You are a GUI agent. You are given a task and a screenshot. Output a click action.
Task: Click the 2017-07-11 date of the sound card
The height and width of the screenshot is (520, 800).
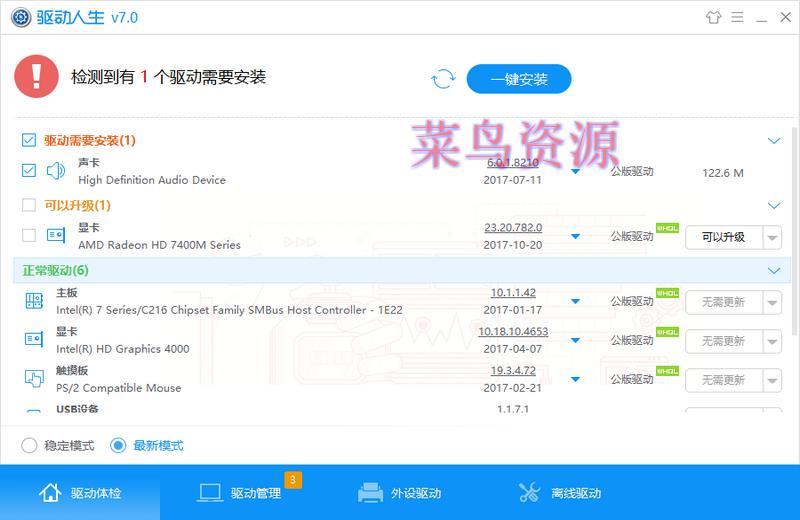click(x=513, y=180)
